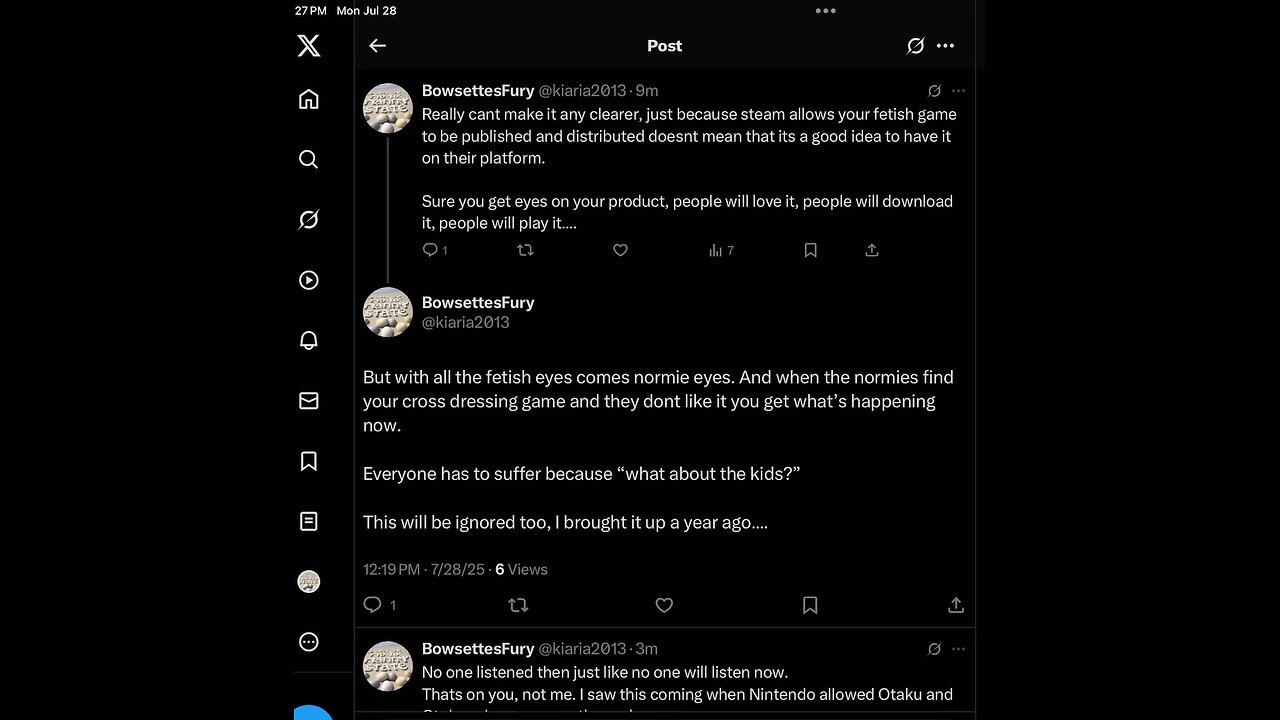
Task: Like the main post with the heart
Action: coord(664,605)
